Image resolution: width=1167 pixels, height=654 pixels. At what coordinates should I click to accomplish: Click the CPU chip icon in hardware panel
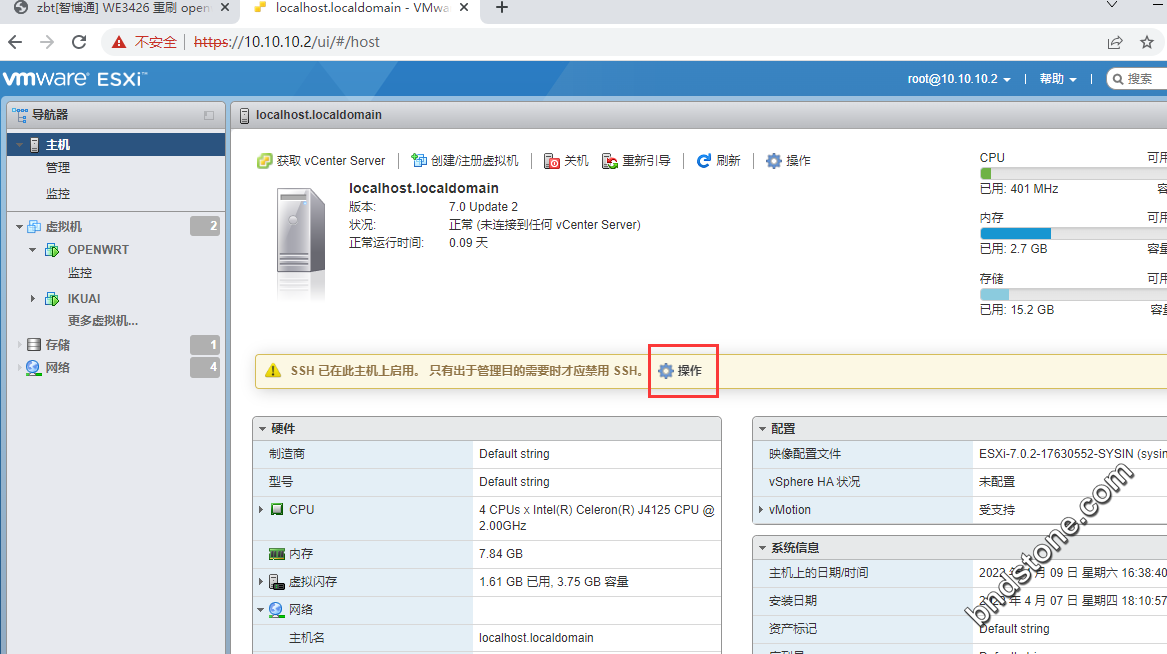click(277, 510)
